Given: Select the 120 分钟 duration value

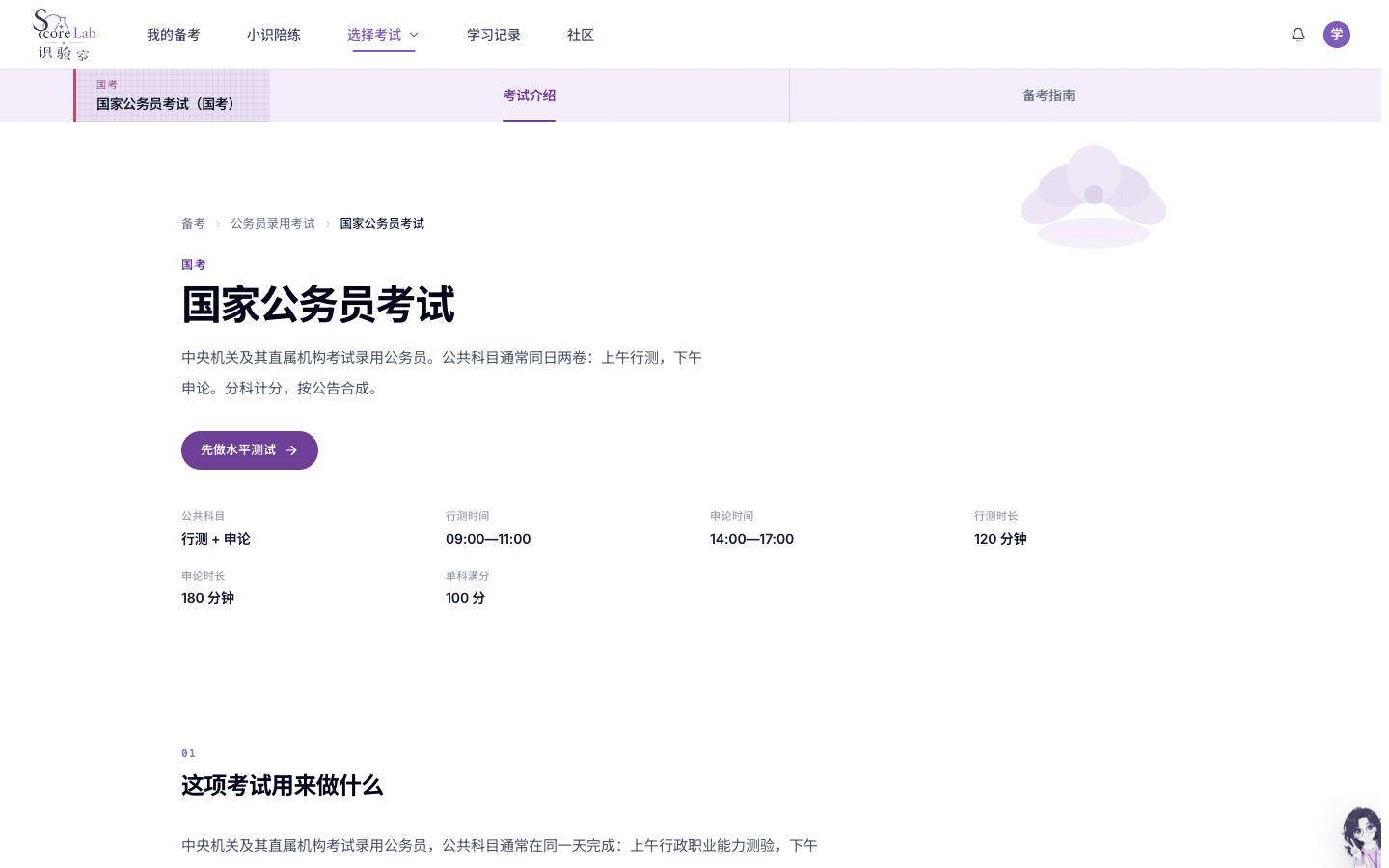Looking at the screenshot, I should pos(1000,539).
